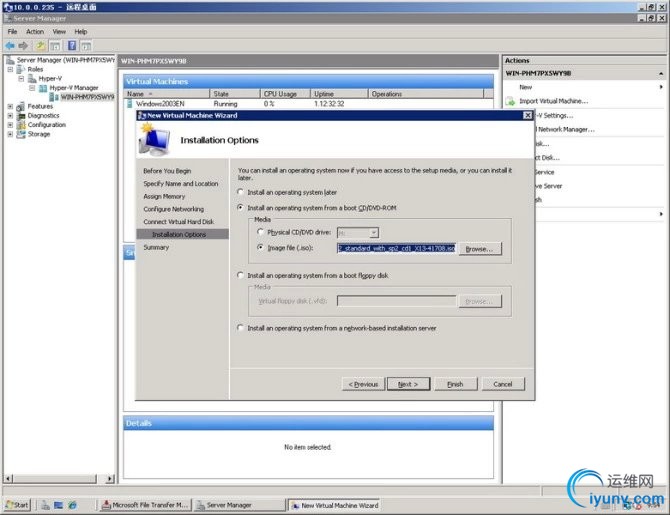Select Install an operating system later
Screen dimensions: 670x515
click(x=241, y=192)
